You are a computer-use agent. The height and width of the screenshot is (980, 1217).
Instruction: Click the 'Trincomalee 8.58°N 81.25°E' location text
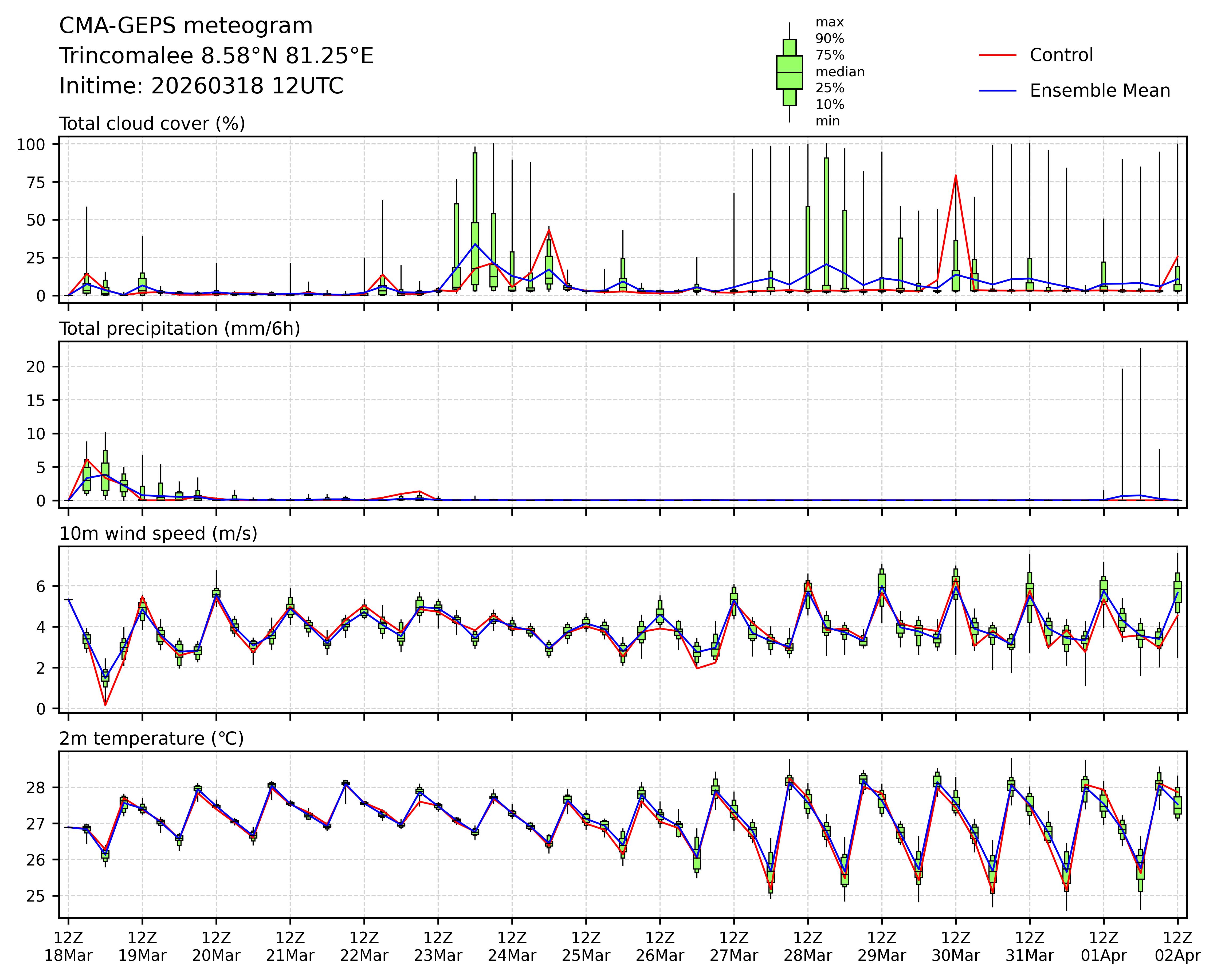coord(216,56)
